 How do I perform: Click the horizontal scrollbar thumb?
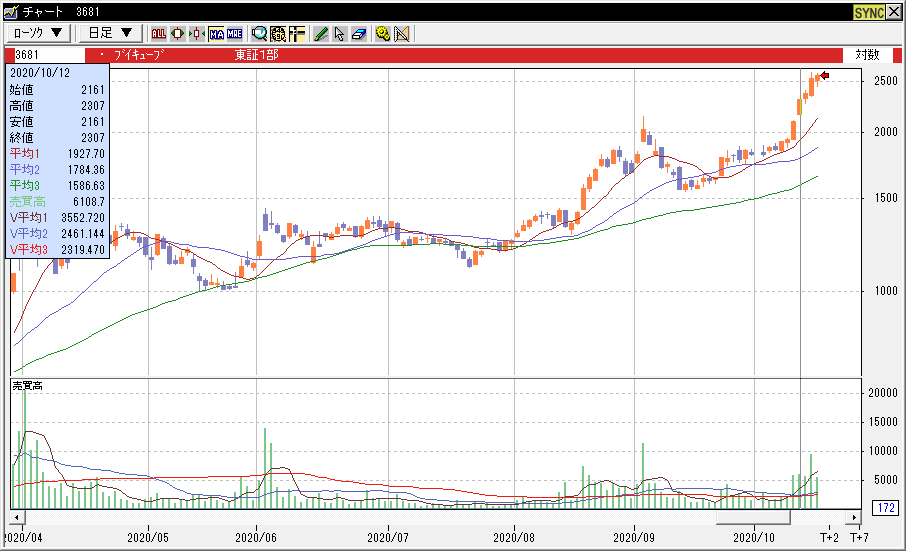752,518
